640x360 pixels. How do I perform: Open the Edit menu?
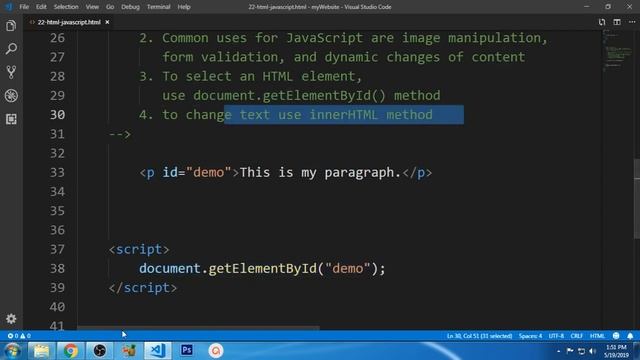[41, 7]
